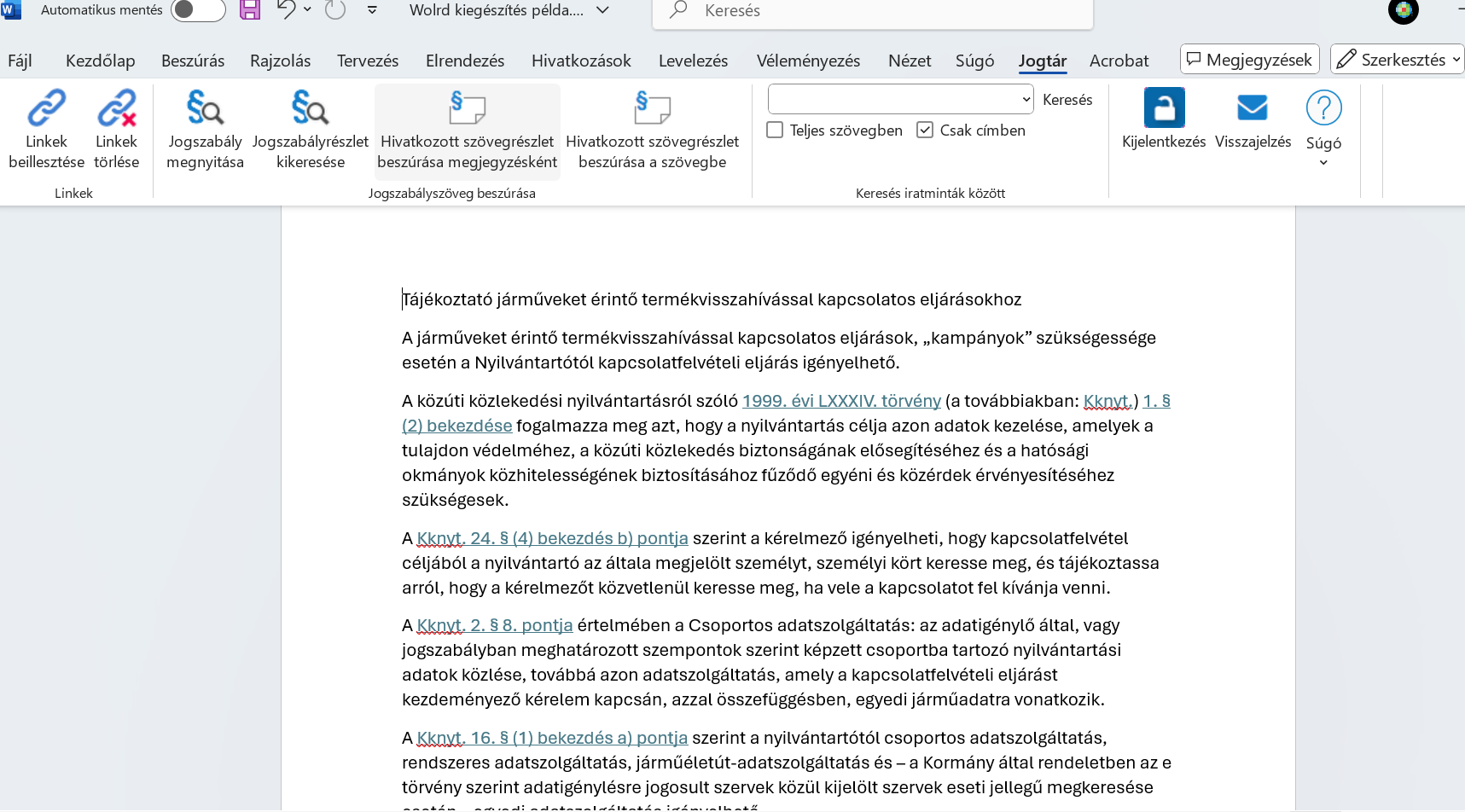This screenshot has height=812, width=1465.
Task: Switch to the Beszúrás tab
Action: pos(193,61)
